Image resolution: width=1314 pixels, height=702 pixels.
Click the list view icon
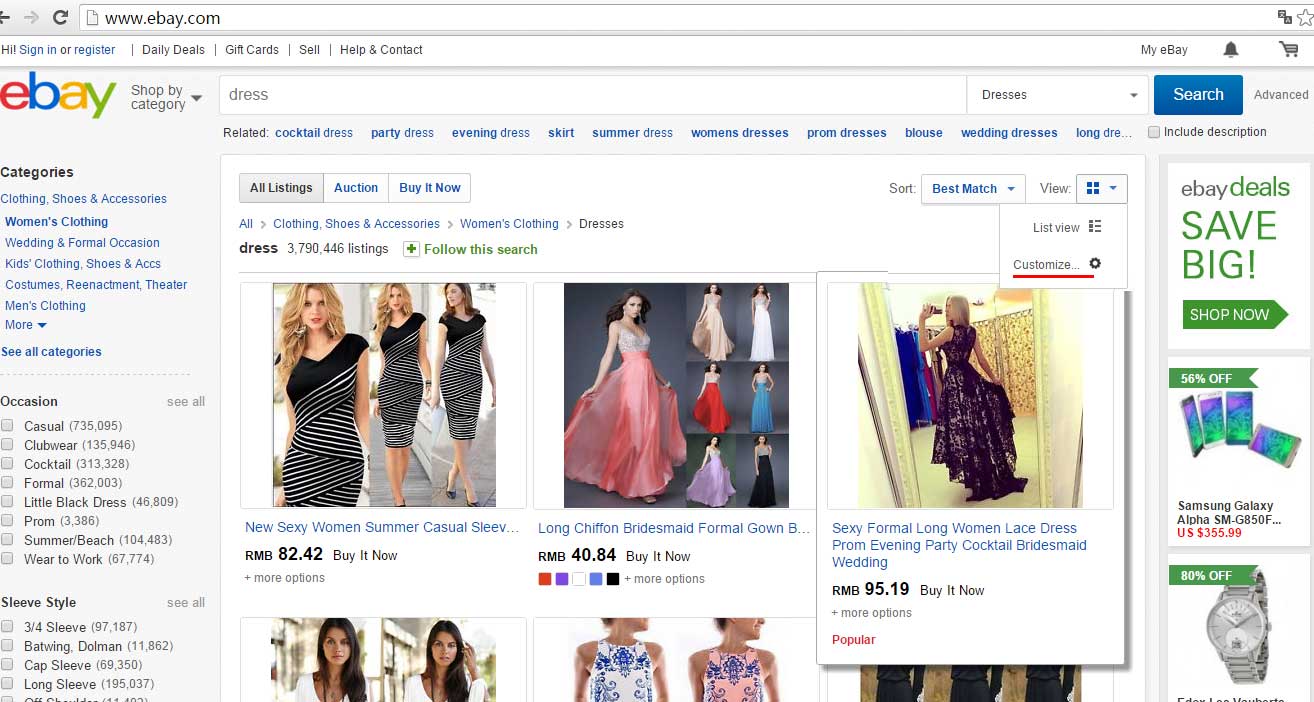pos(1095,227)
